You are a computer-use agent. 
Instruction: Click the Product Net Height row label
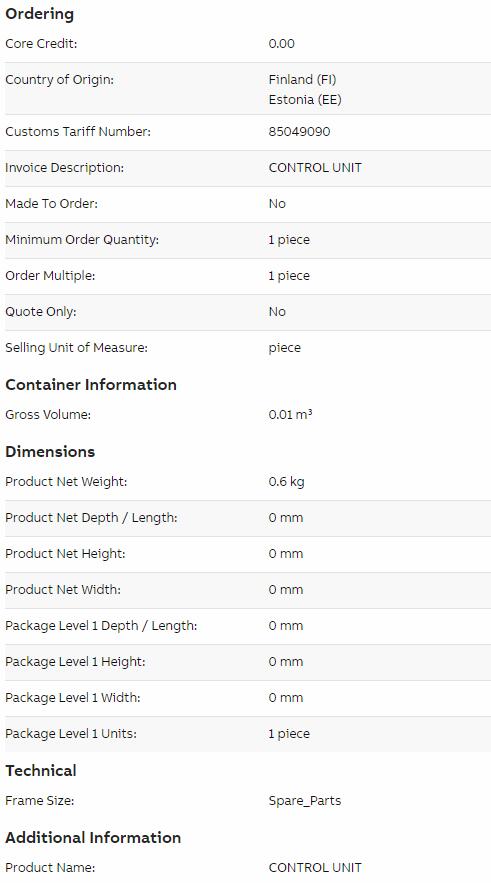pyautogui.click(x=65, y=554)
